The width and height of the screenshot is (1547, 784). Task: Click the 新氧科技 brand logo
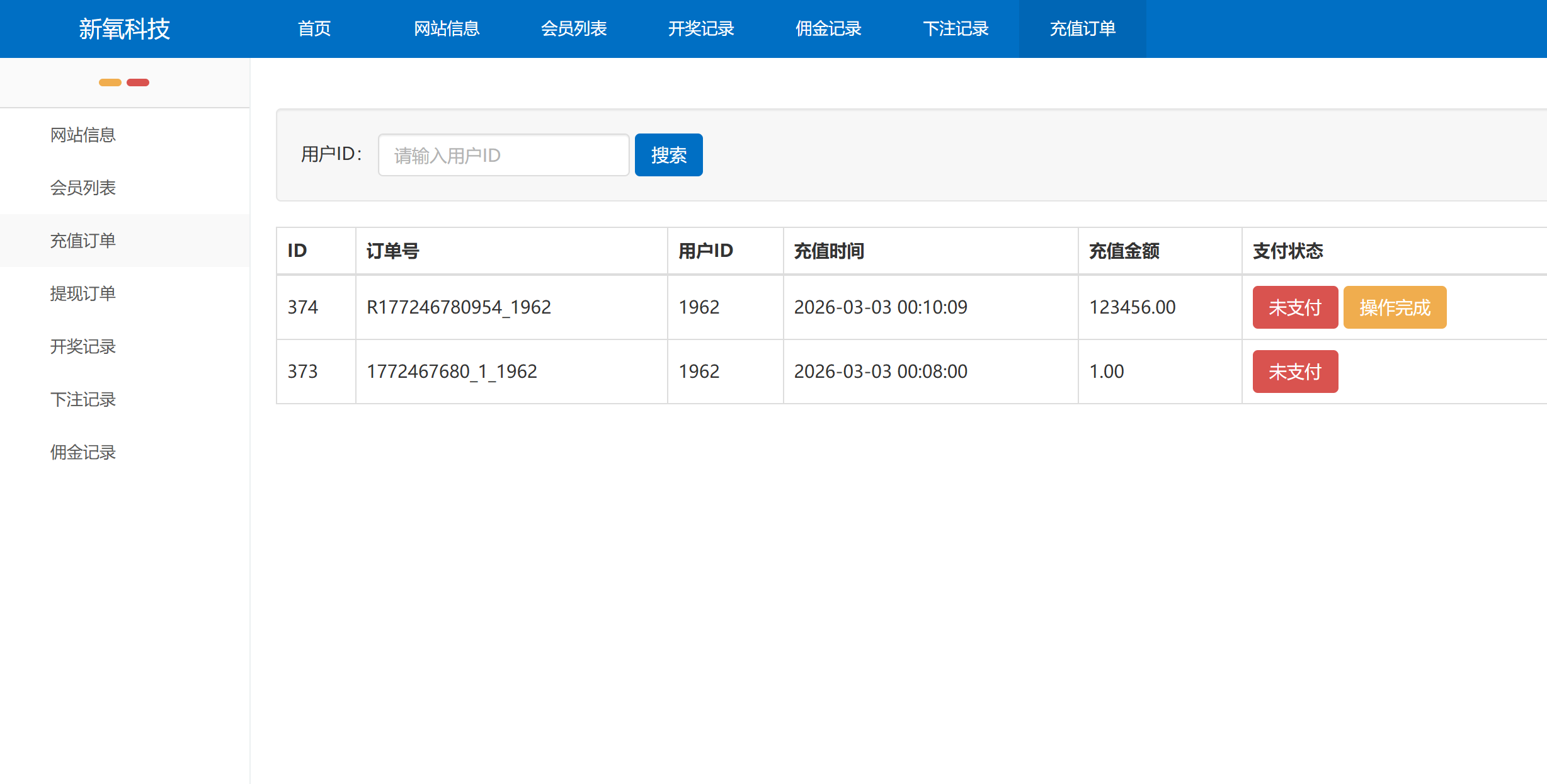coord(125,29)
